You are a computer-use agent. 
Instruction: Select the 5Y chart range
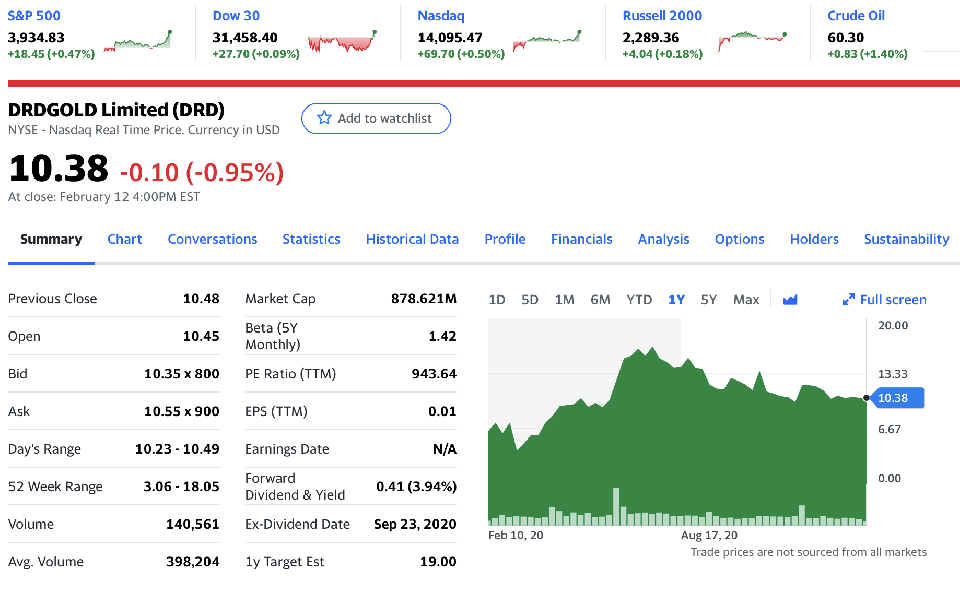pos(709,299)
